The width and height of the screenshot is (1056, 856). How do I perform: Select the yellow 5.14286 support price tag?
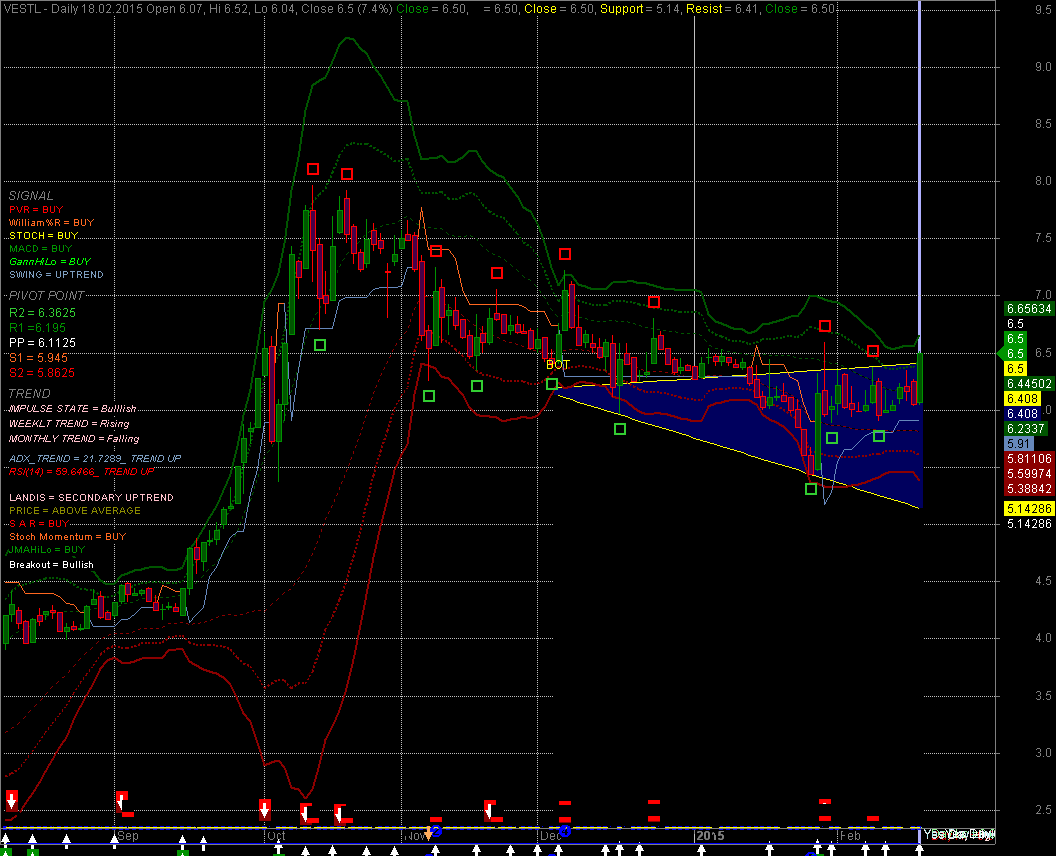point(1029,508)
